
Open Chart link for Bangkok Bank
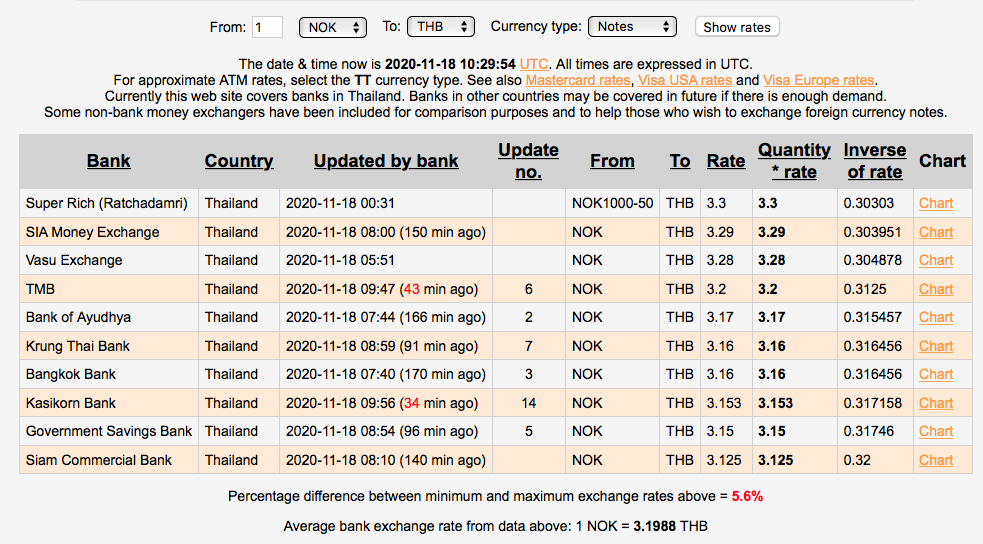(936, 374)
